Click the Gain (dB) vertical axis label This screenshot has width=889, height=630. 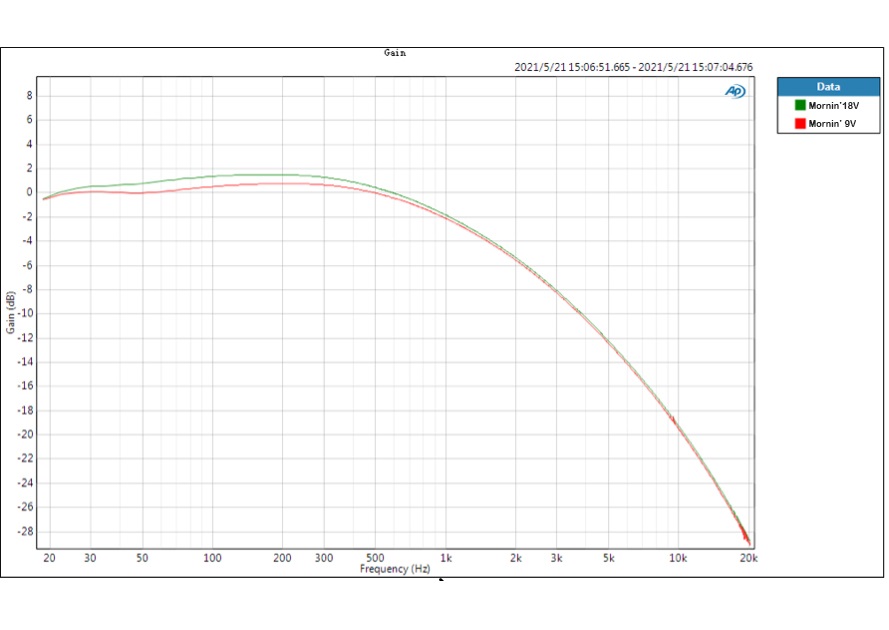coord(11,313)
